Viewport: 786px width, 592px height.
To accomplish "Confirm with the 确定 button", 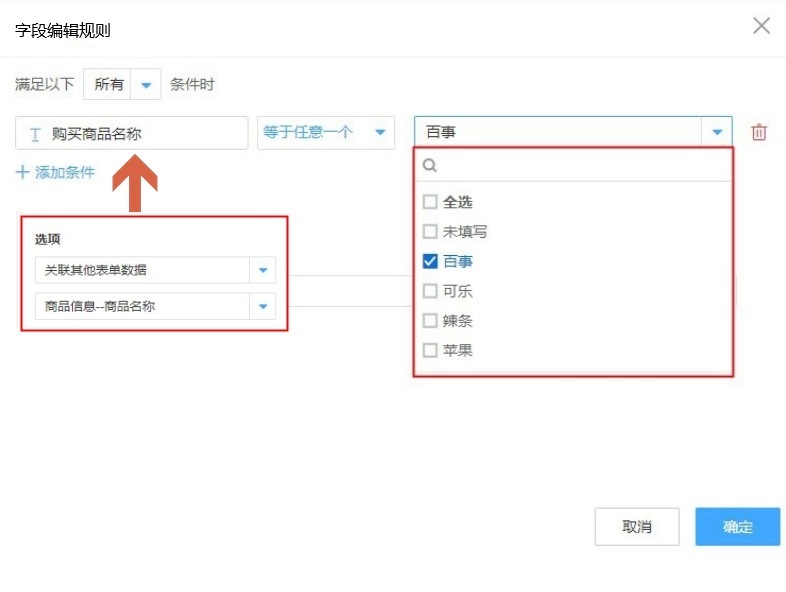I will [x=737, y=527].
